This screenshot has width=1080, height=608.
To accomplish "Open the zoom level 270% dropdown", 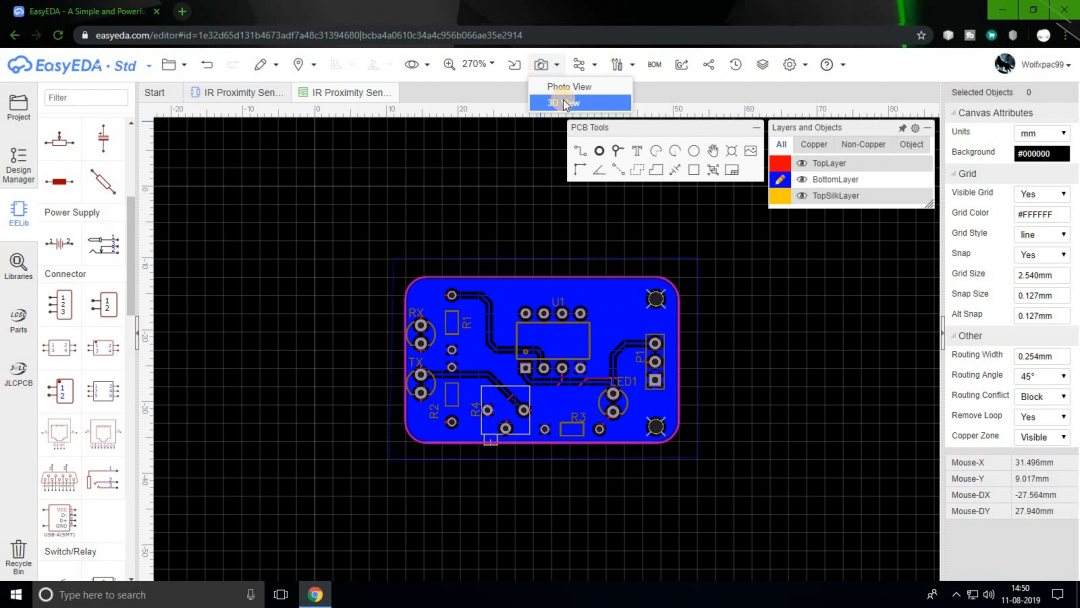I will (x=478, y=64).
